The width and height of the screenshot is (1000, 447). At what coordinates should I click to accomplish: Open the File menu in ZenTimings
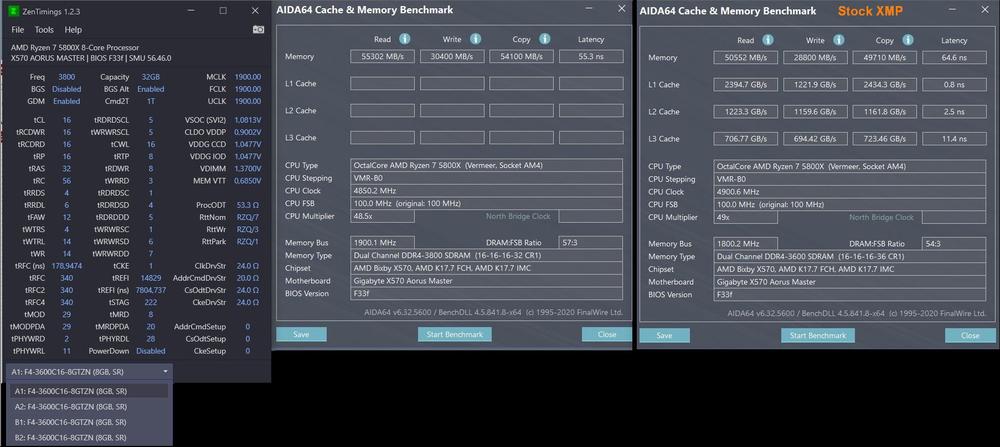[18, 30]
